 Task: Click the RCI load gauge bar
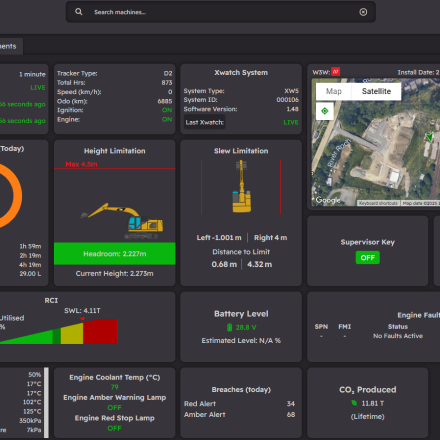58,331
